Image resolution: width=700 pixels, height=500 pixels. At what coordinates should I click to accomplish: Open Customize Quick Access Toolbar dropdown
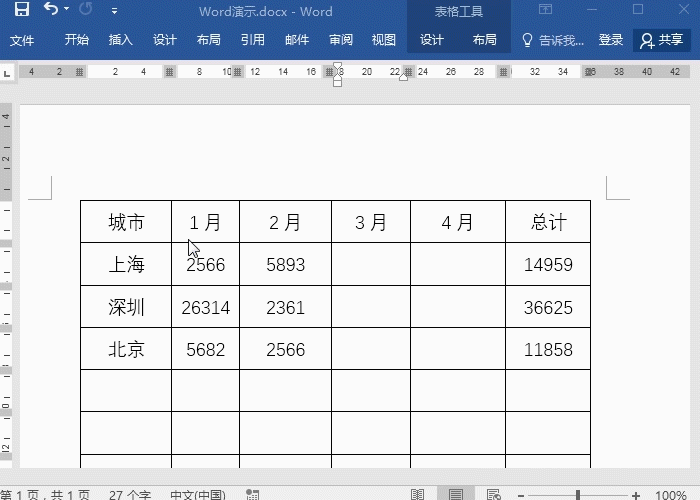[115, 11]
